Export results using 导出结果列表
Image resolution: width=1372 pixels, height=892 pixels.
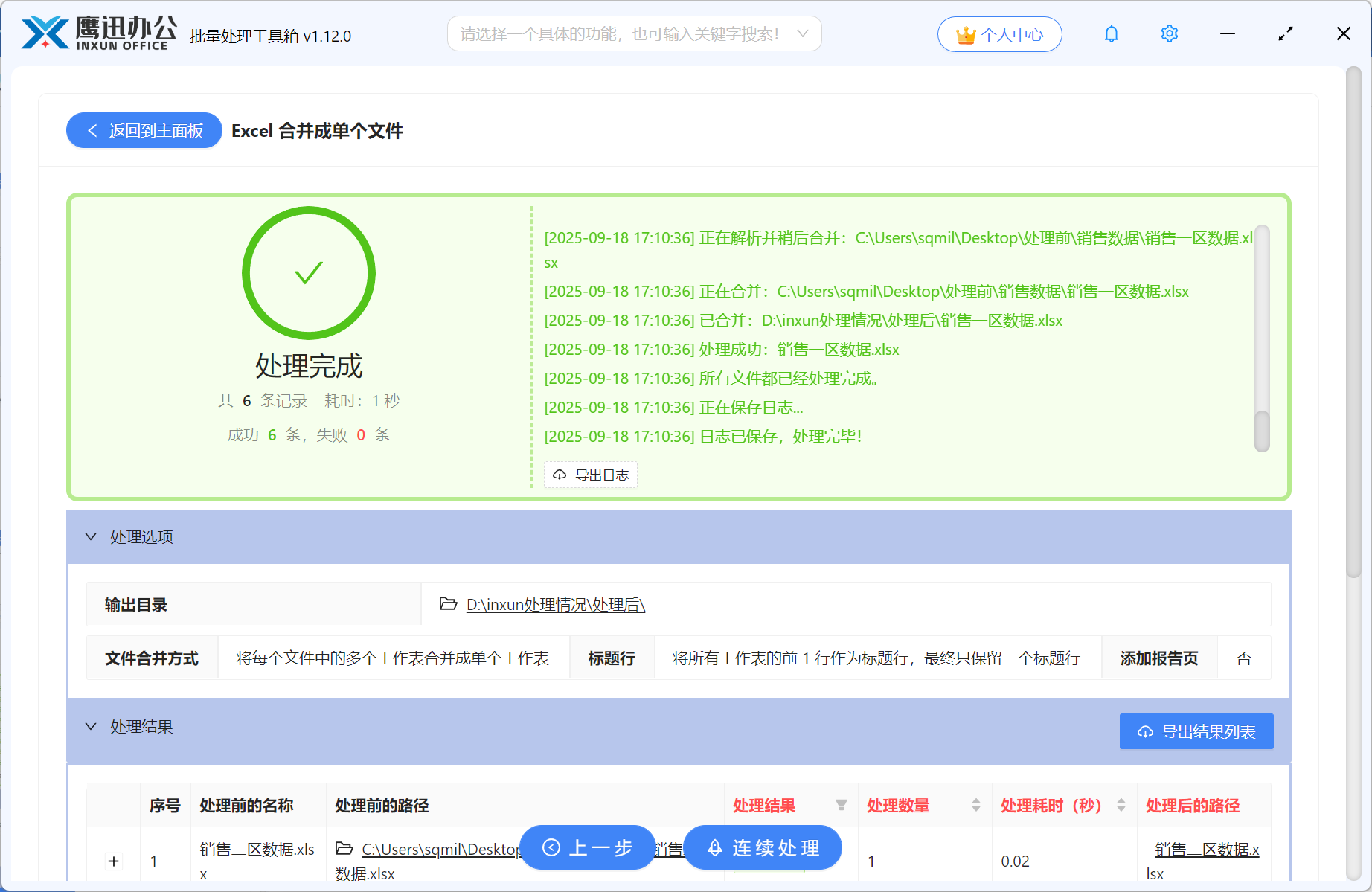coord(1196,731)
